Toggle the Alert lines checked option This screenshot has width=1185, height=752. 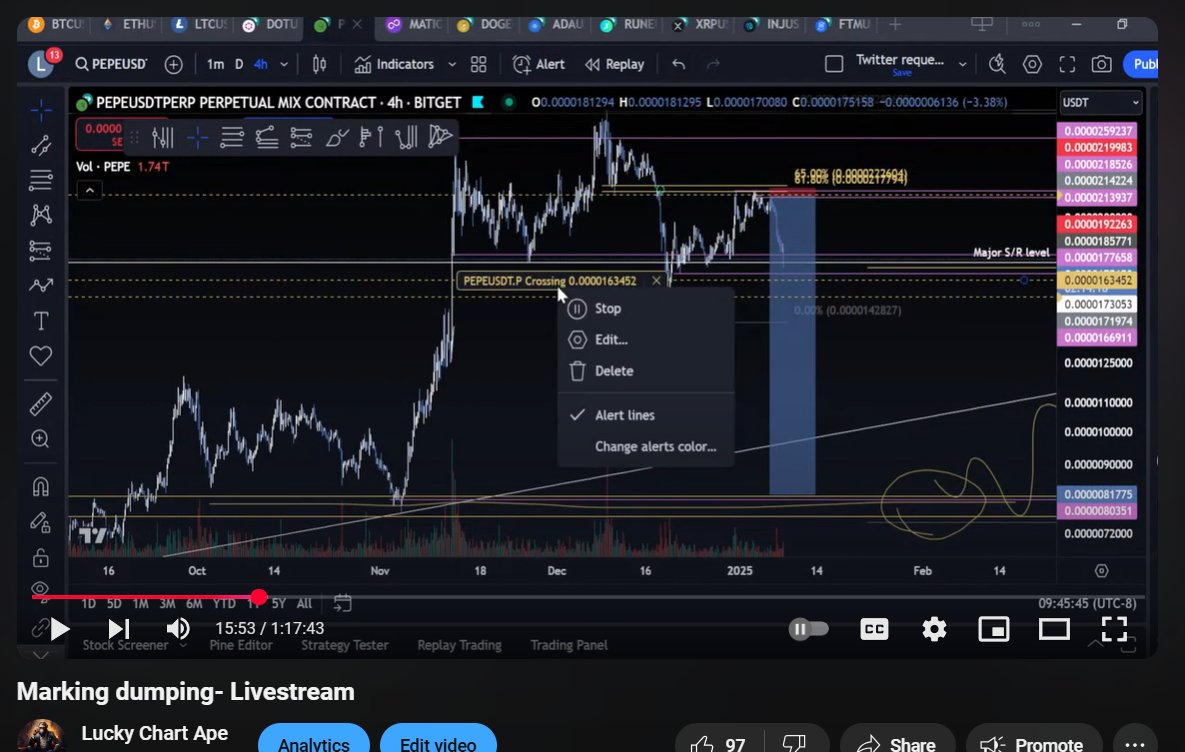coord(645,415)
